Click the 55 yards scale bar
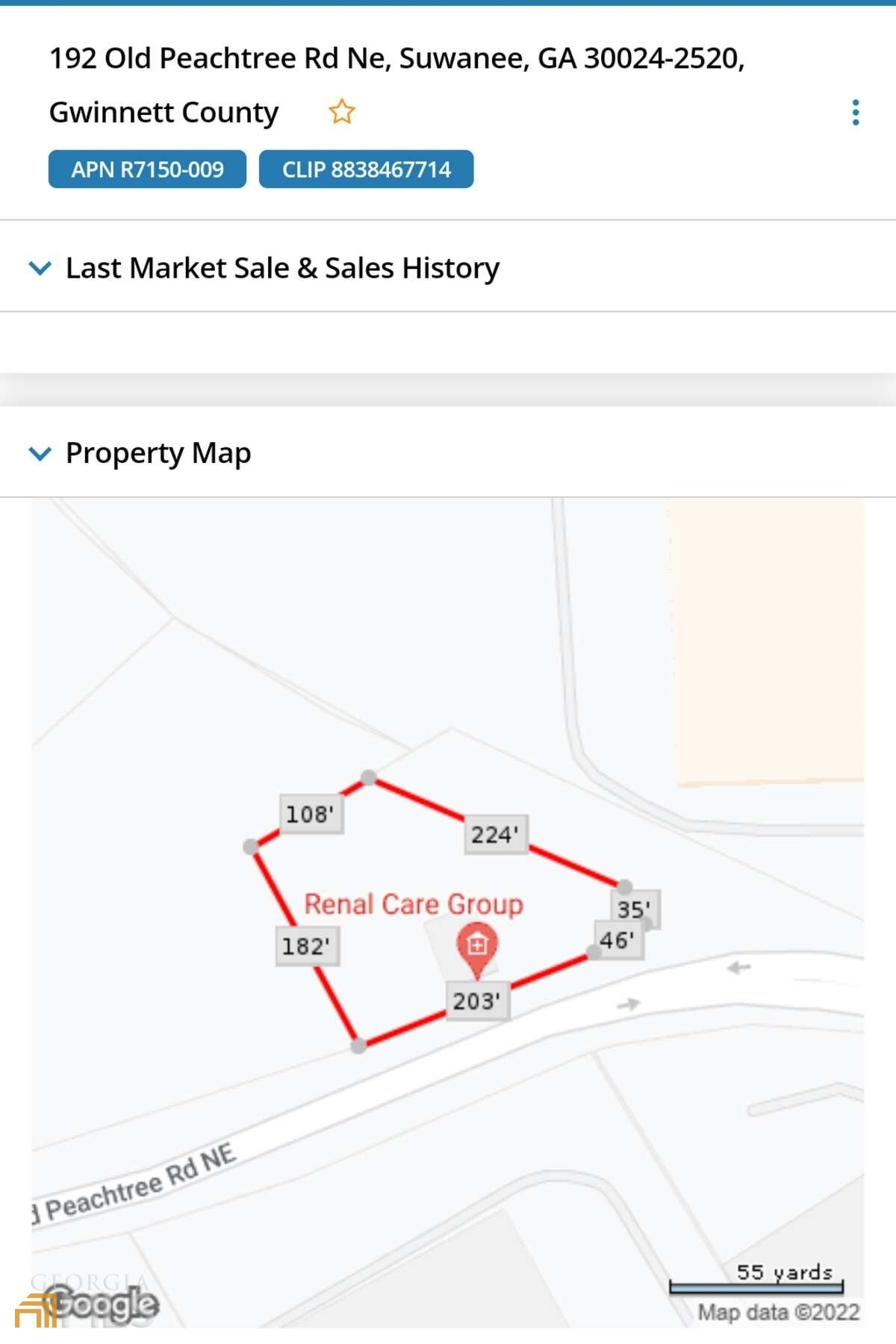The image size is (896, 1344). (756, 1280)
